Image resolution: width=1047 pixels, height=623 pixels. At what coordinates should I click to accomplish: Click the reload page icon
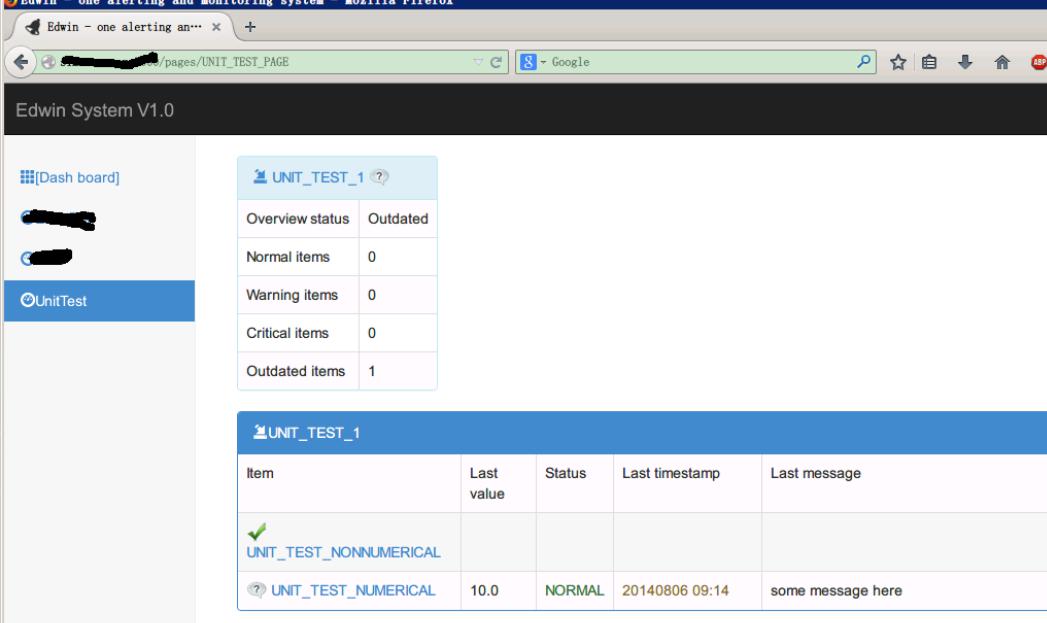coord(499,63)
